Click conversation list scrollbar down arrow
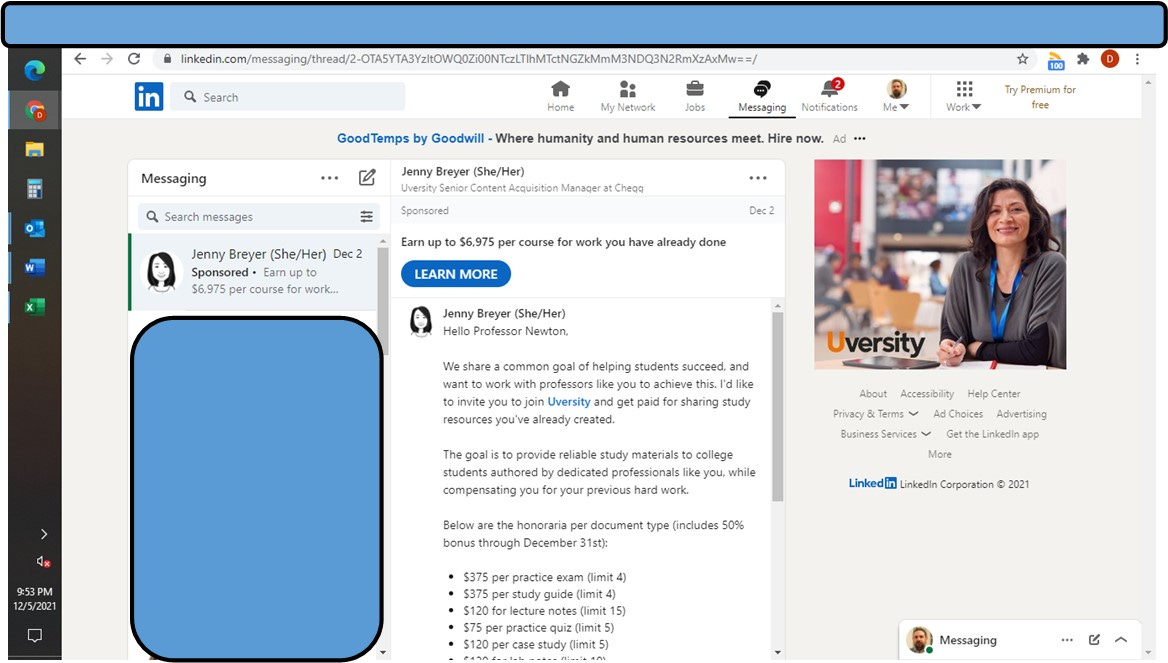The height and width of the screenshot is (663, 1168). pos(383,653)
